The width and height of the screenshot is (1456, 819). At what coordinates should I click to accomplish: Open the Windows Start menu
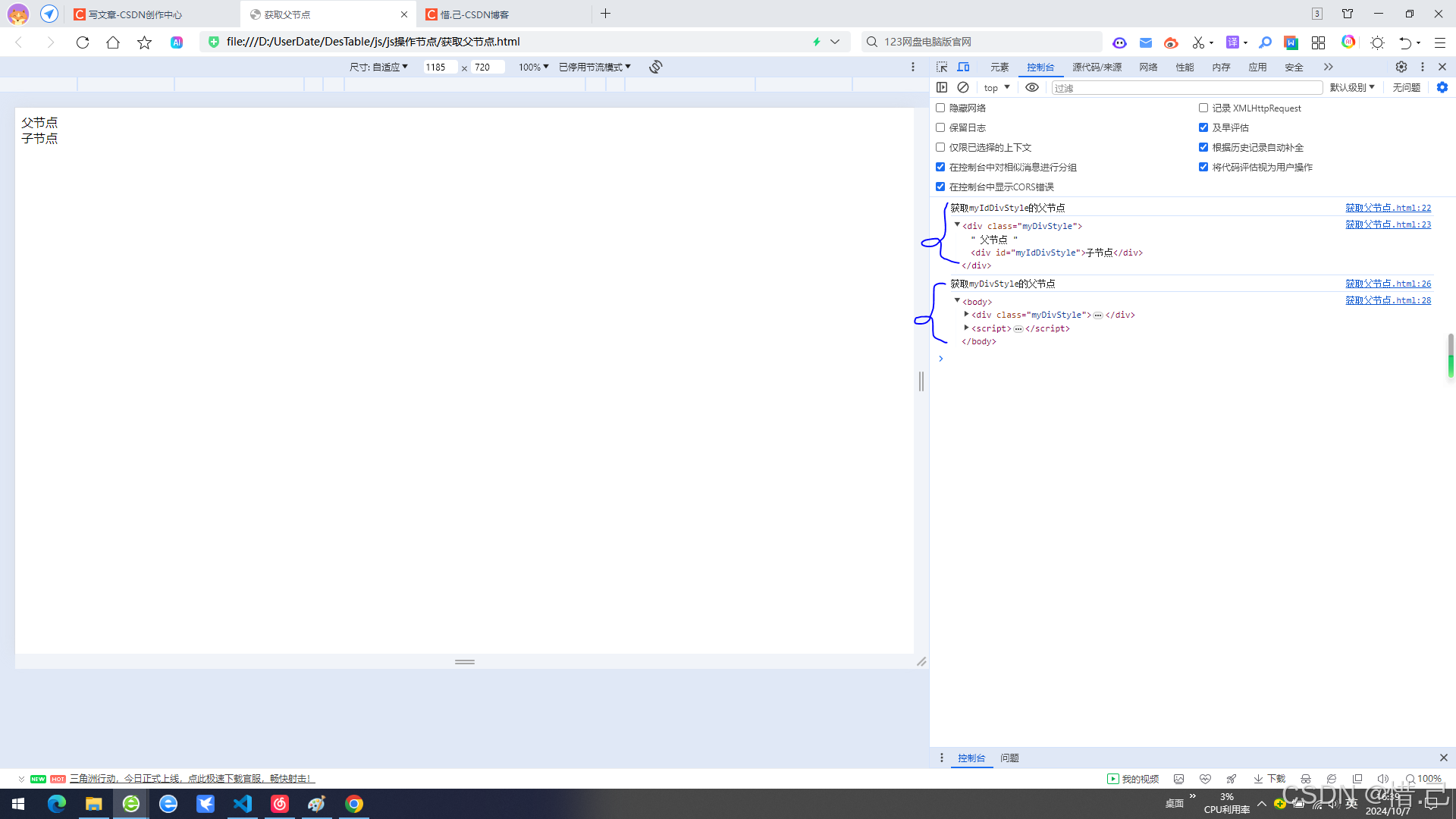click(18, 804)
